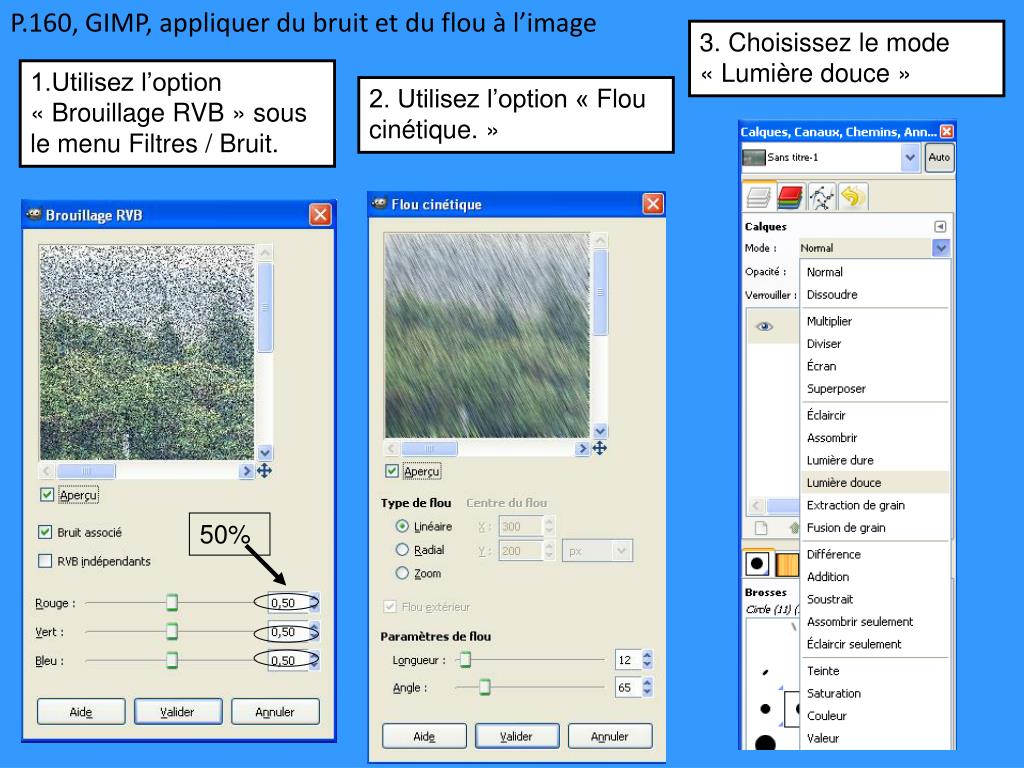Toggle Aperçu checkbox in Brouillage RVB
This screenshot has width=1024, height=768.
47,495
